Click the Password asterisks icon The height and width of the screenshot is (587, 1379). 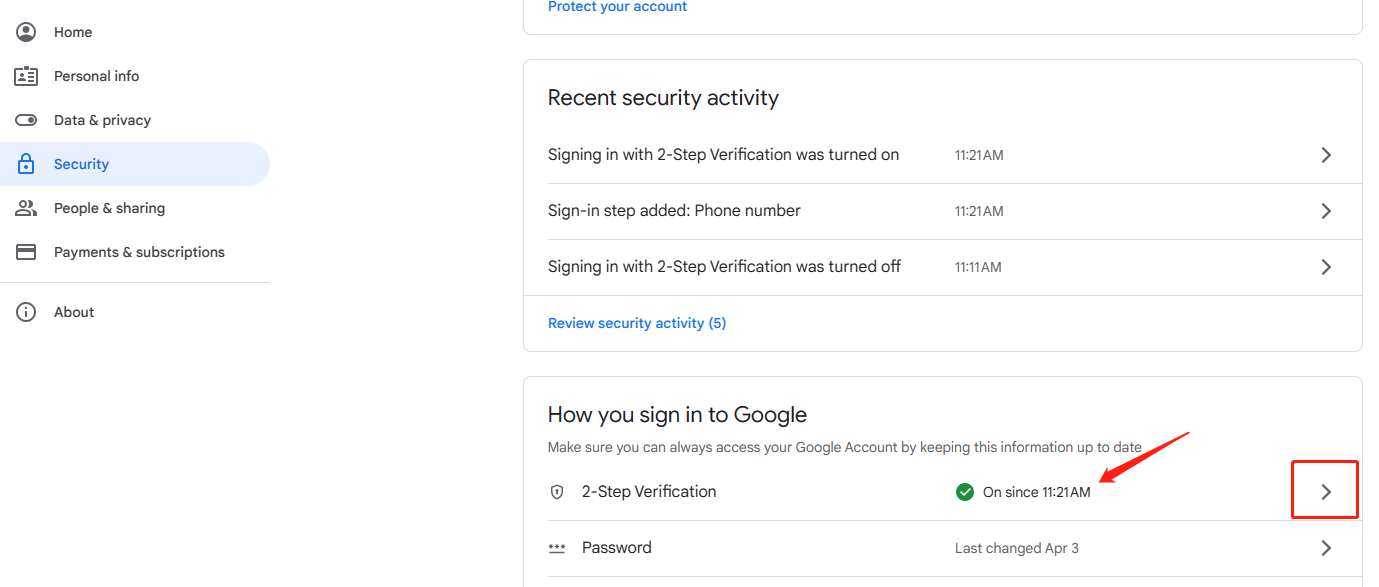click(557, 548)
